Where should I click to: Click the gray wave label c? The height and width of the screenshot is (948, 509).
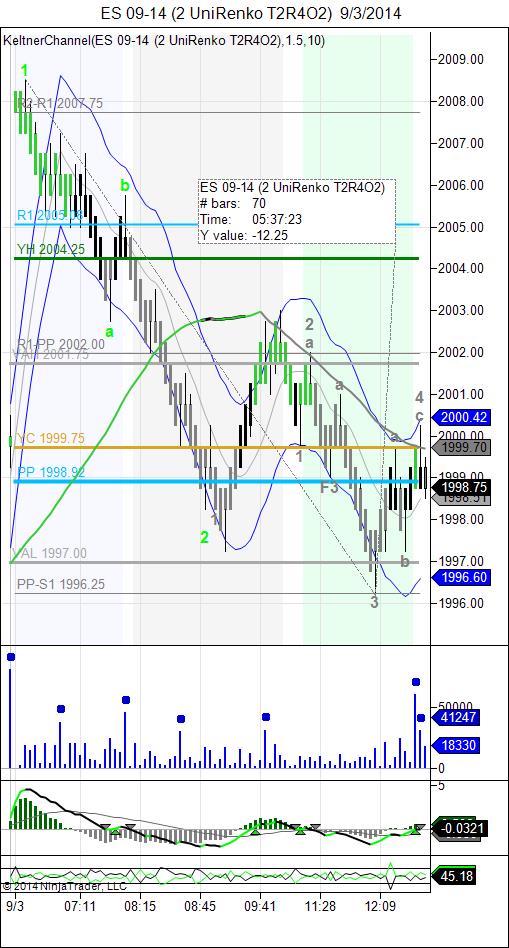(418, 417)
